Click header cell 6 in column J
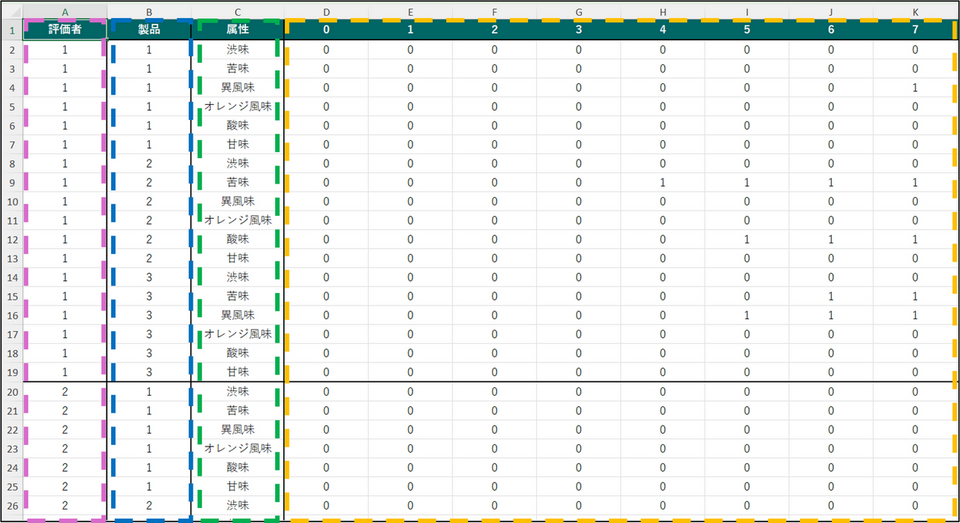This screenshot has width=960, height=523. coord(831,29)
